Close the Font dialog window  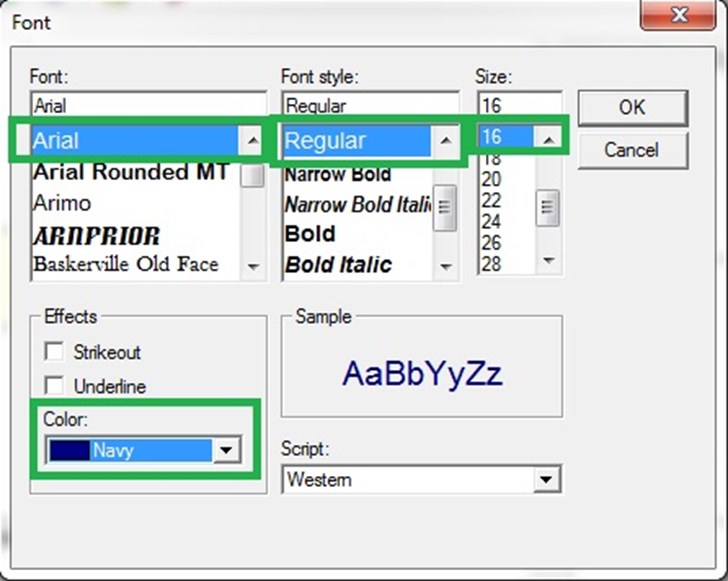tap(677, 15)
